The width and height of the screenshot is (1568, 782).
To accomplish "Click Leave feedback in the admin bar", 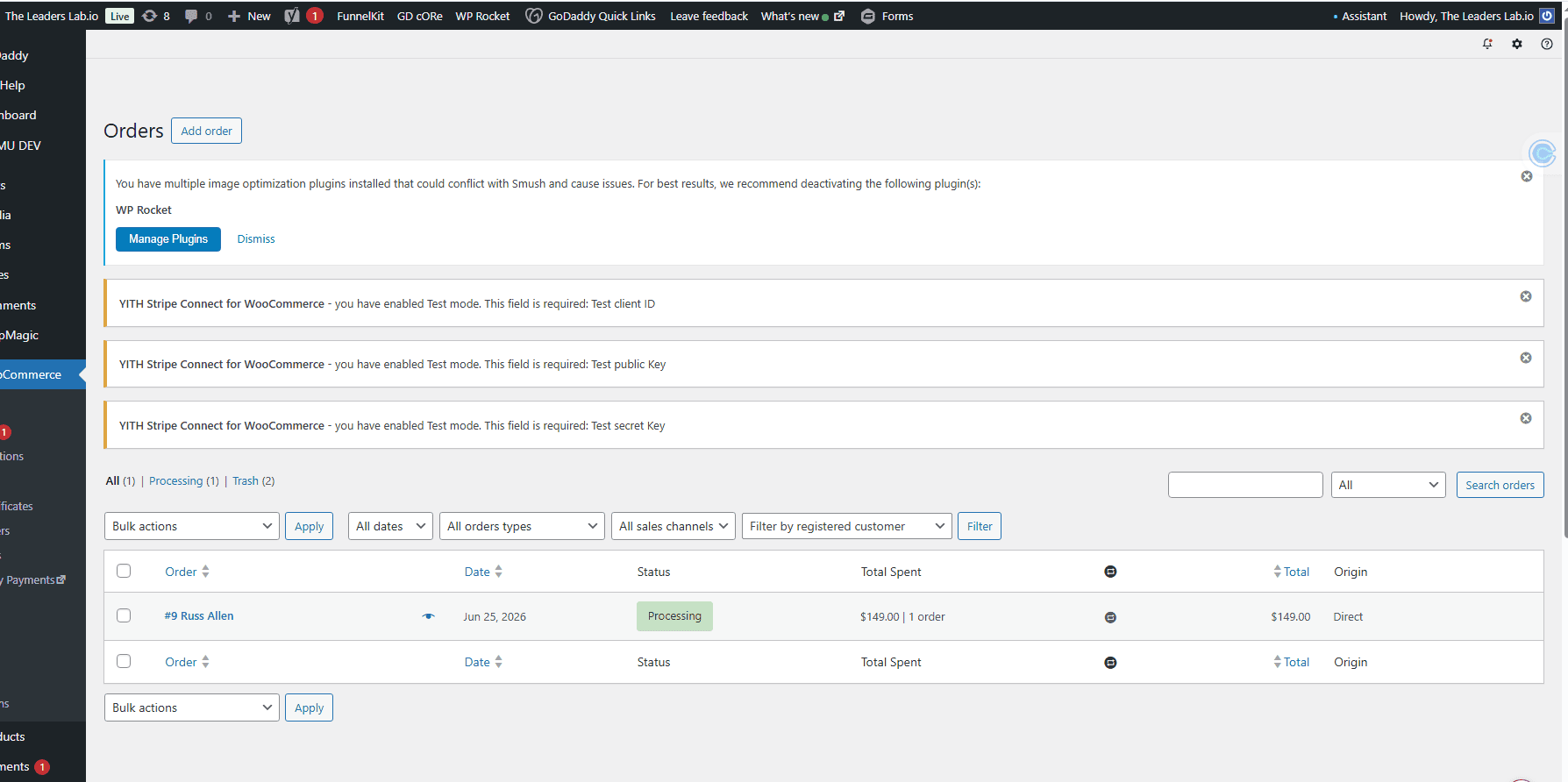I will 709,16.
